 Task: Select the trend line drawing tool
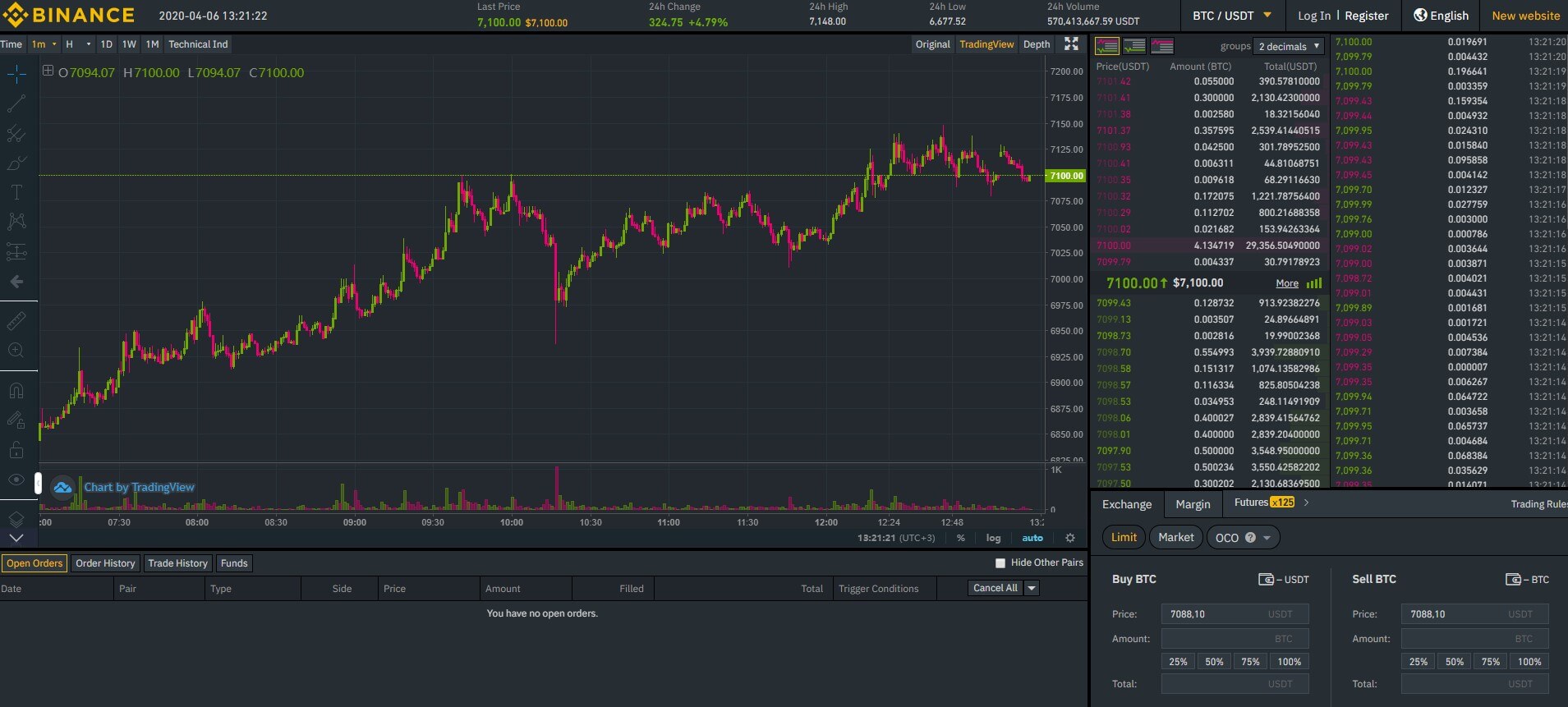coord(16,104)
